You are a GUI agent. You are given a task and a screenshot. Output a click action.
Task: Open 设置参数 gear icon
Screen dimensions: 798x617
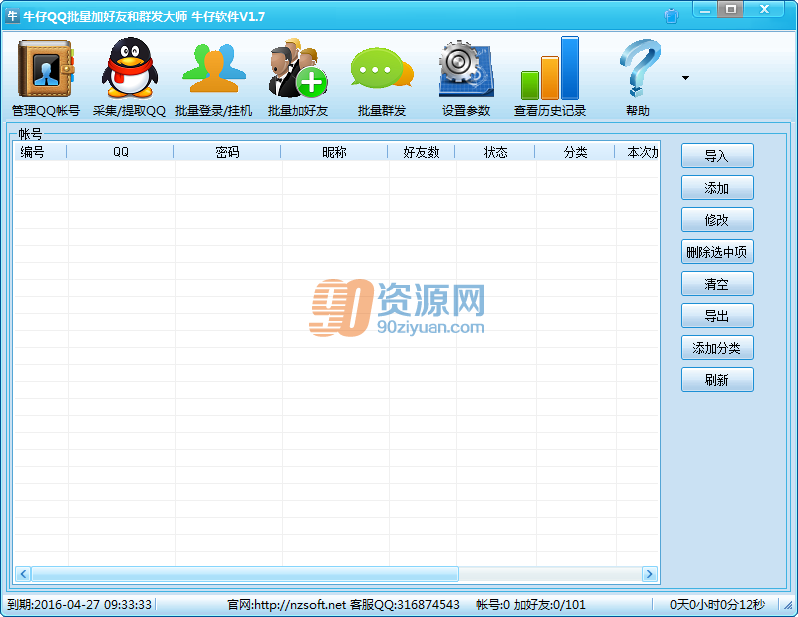point(466,69)
